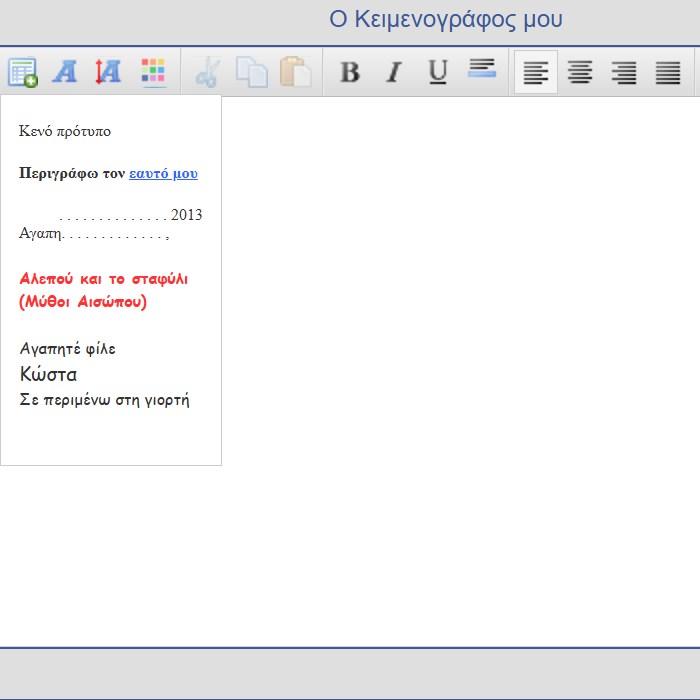Insert horizontal line icon
This screenshot has height=700, width=700.
tap(482, 68)
